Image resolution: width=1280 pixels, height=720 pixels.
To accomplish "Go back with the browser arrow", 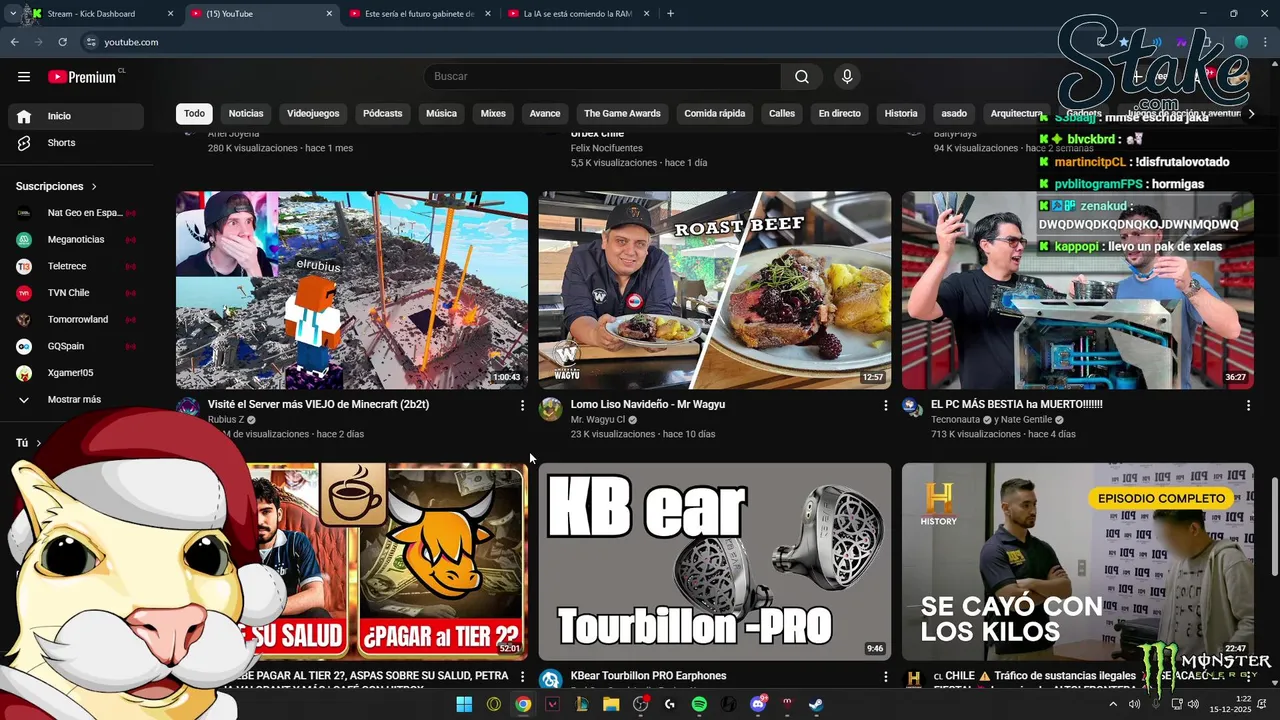I will pyautogui.click(x=14, y=42).
